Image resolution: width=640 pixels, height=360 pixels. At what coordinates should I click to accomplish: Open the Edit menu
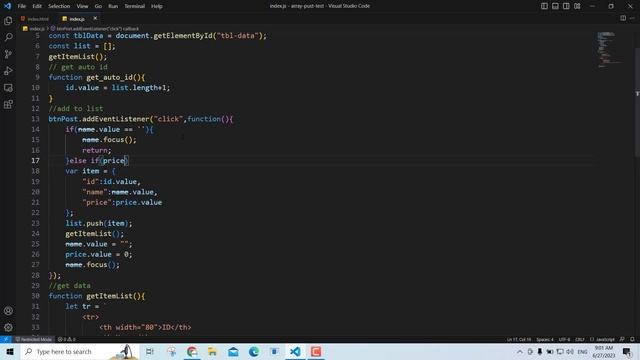[x=37, y=6]
